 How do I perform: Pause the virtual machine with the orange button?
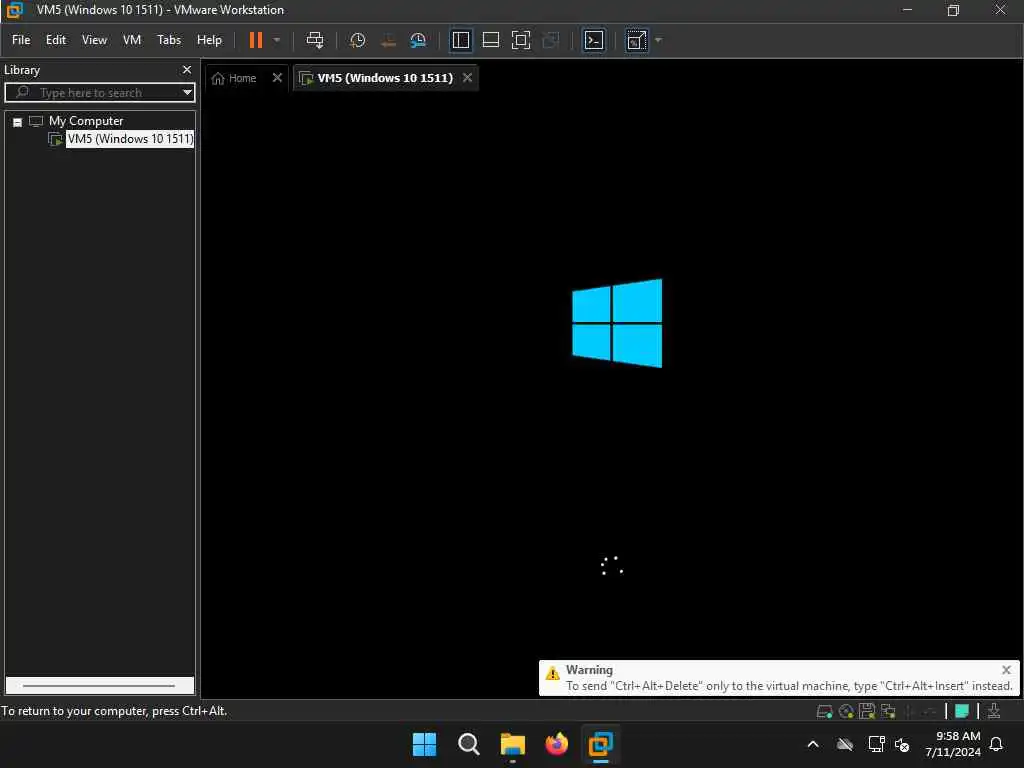click(x=256, y=40)
